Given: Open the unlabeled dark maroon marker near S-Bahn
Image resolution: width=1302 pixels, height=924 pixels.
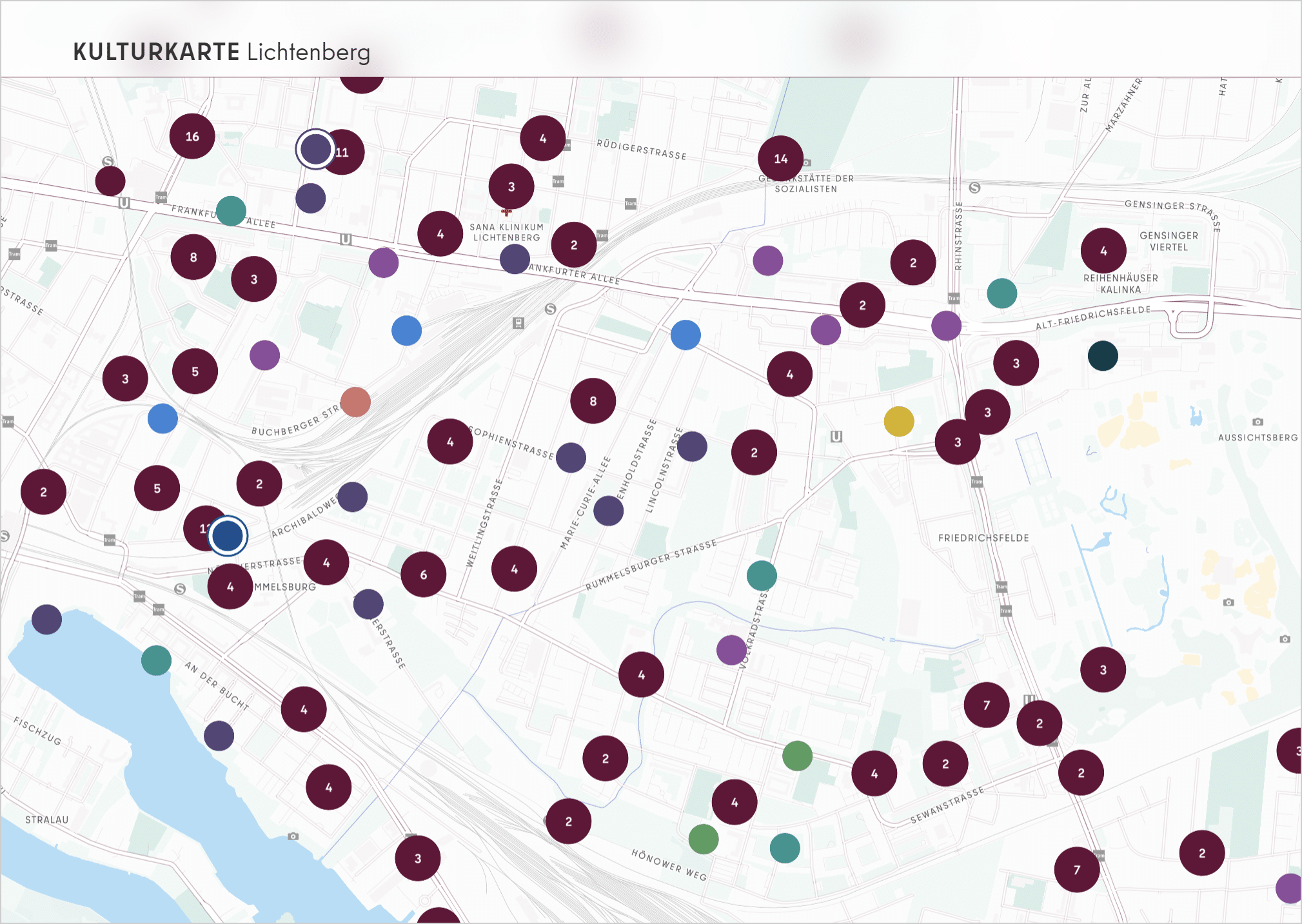Looking at the screenshot, I should point(110,181).
